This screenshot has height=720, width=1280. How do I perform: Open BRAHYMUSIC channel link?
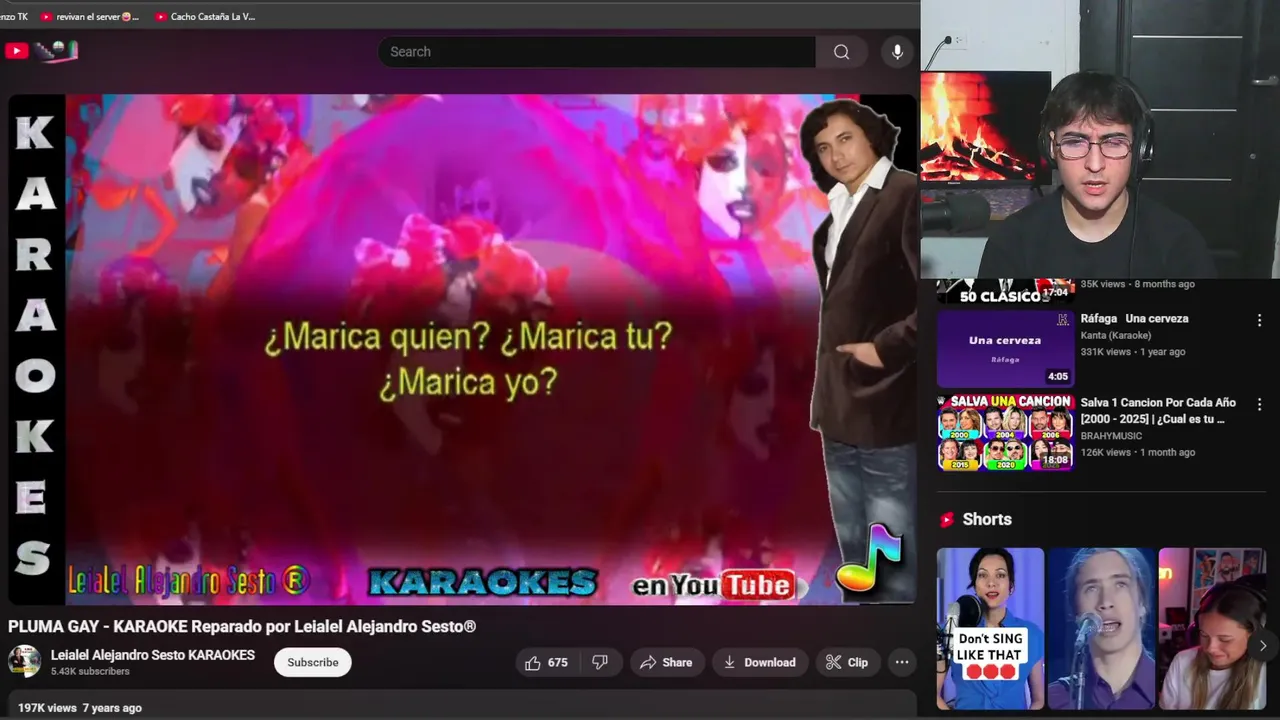click(1111, 436)
